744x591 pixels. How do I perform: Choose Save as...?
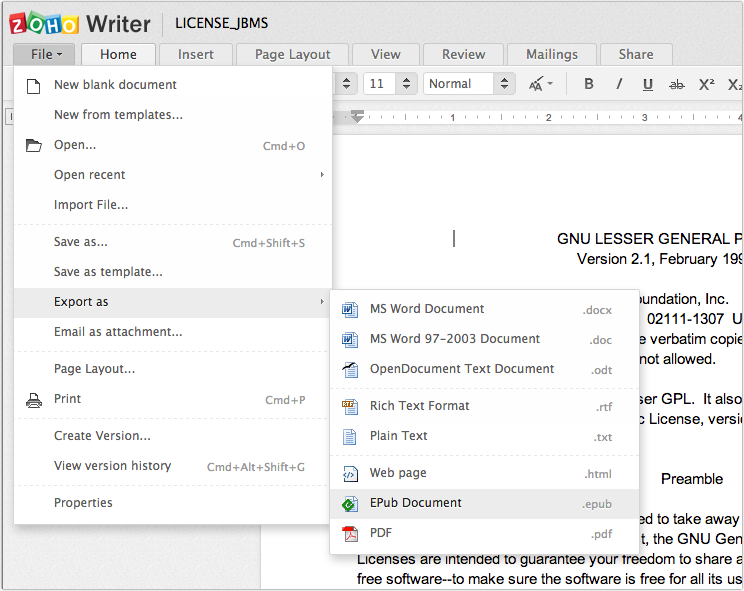tap(173, 242)
